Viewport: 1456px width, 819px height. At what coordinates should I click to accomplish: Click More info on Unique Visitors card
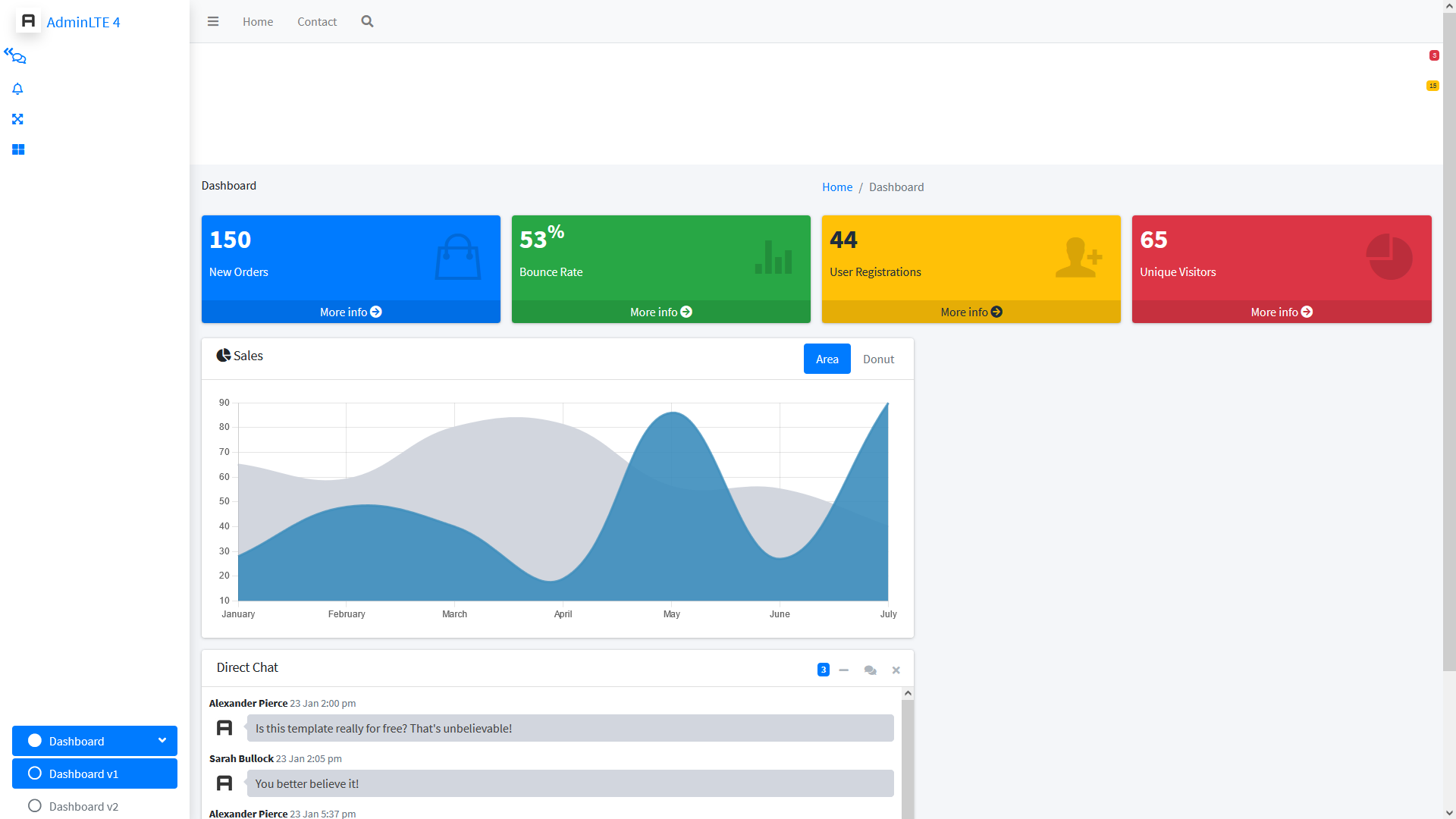coord(1282,312)
